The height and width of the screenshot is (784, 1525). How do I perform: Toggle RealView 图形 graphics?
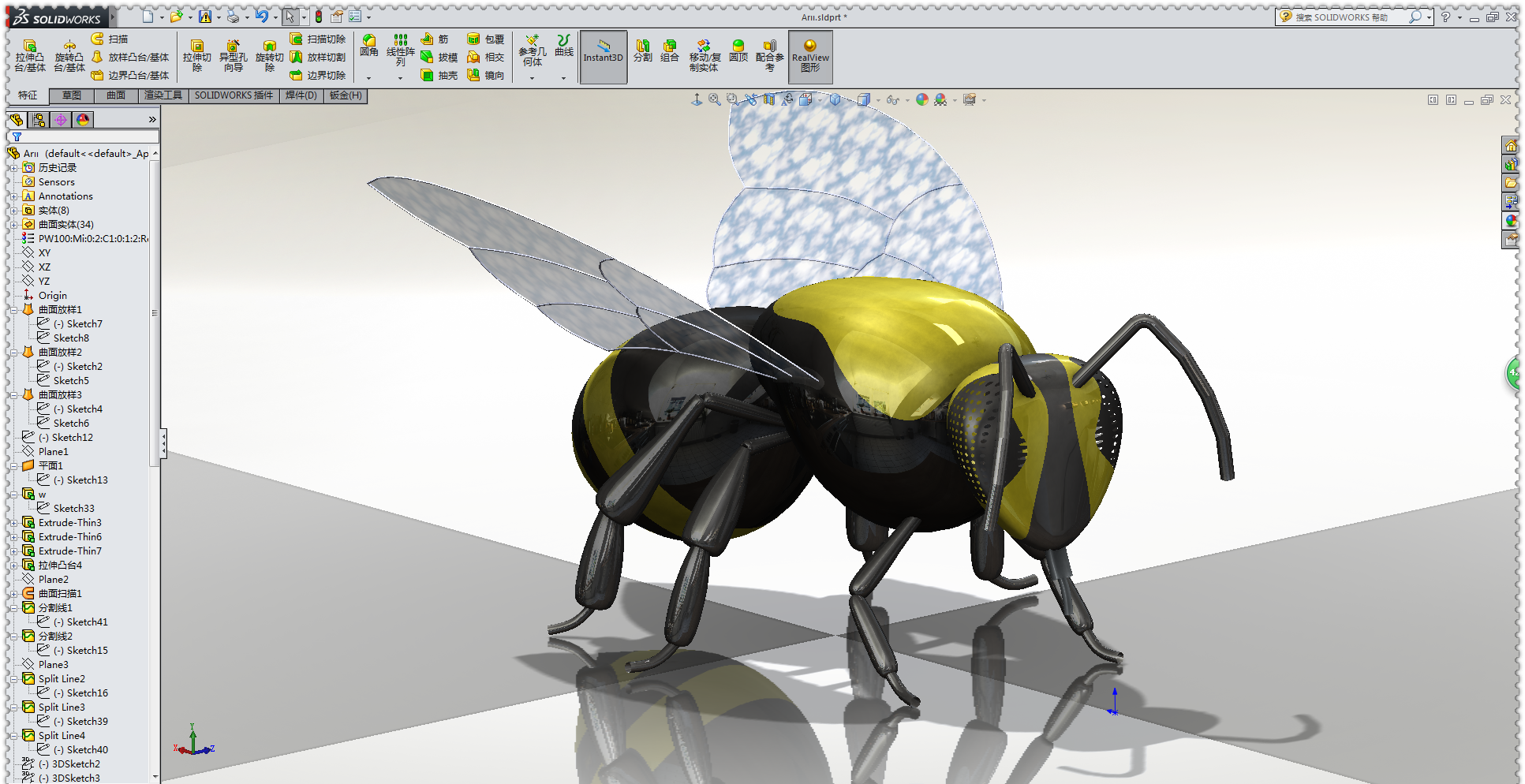(810, 57)
